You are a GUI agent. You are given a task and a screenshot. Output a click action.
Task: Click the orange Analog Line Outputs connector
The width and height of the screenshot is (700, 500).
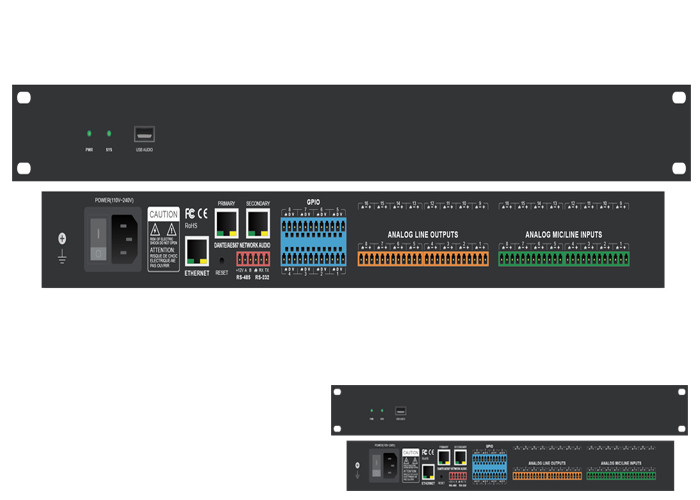tap(423, 259)
